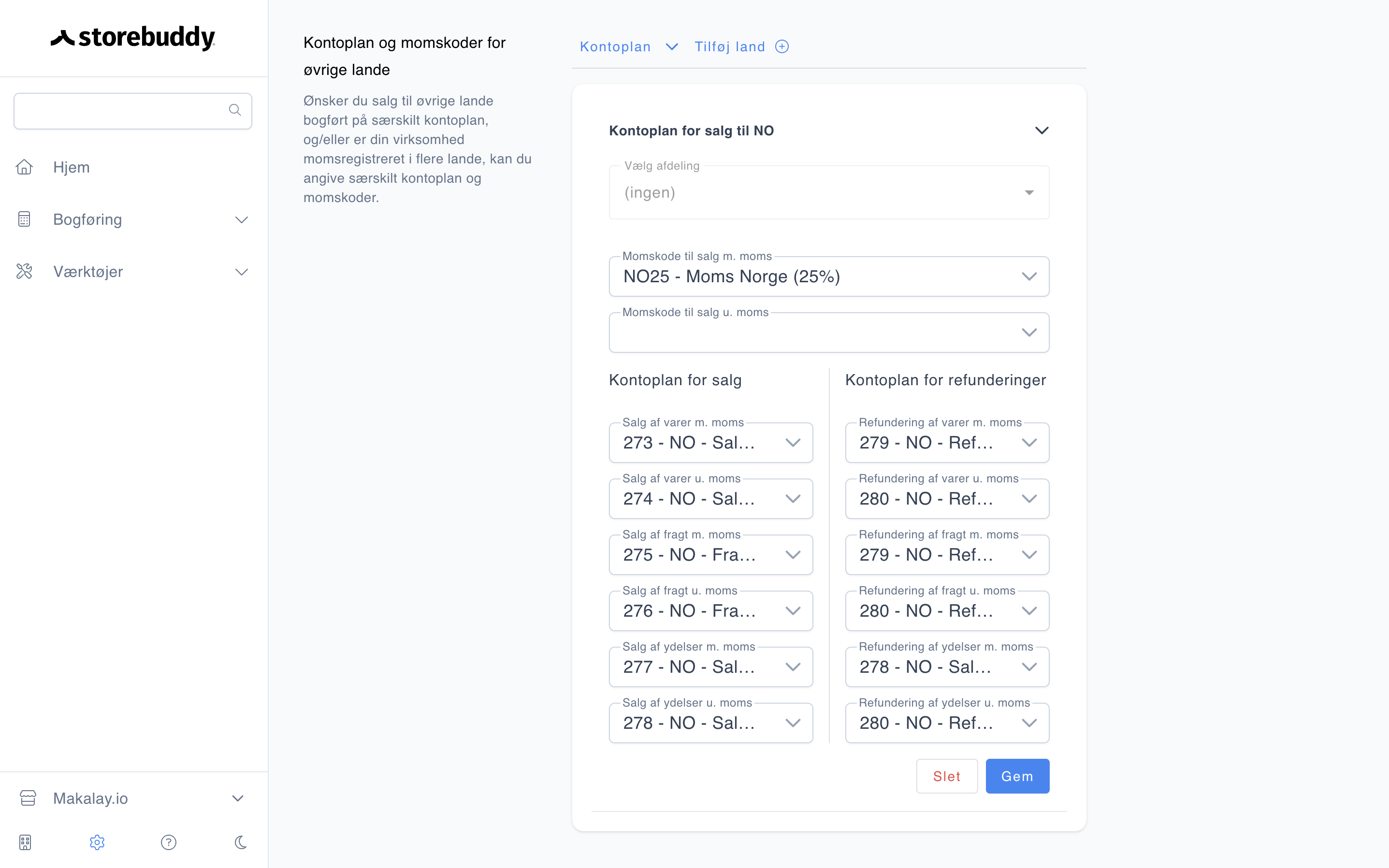
Task: Click the search magnifier icon
Action: (234, 110)
